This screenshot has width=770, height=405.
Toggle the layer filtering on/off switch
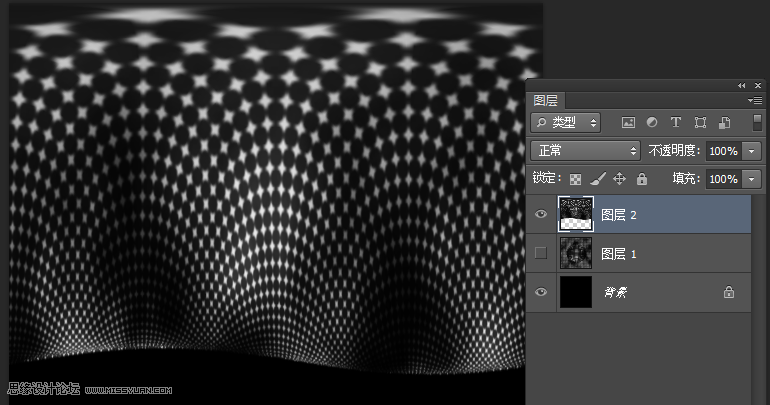(x=757, y=122)
